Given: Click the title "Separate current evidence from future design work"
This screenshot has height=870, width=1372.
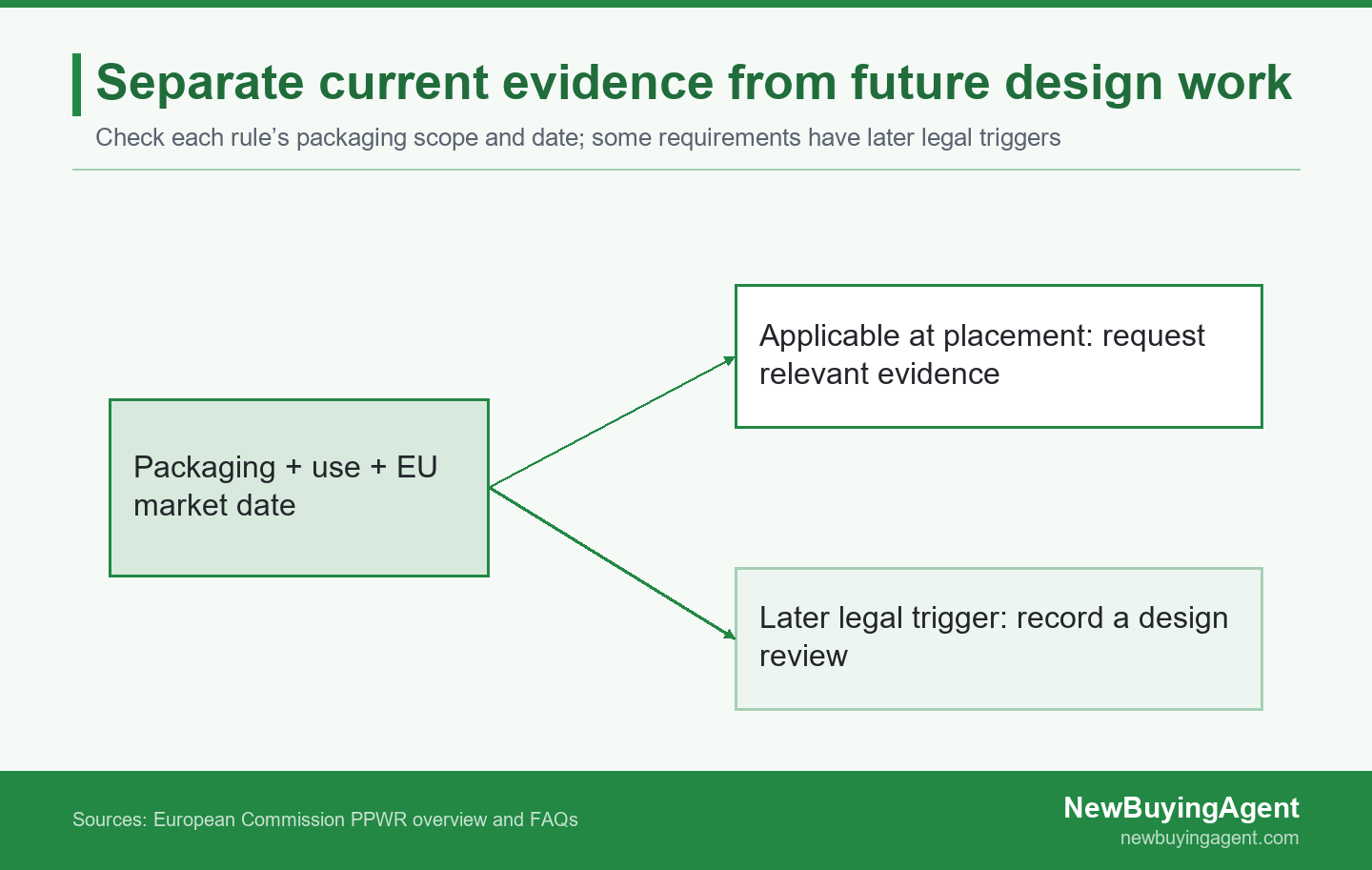Looking at the screenshot, I should coord(694,82).
